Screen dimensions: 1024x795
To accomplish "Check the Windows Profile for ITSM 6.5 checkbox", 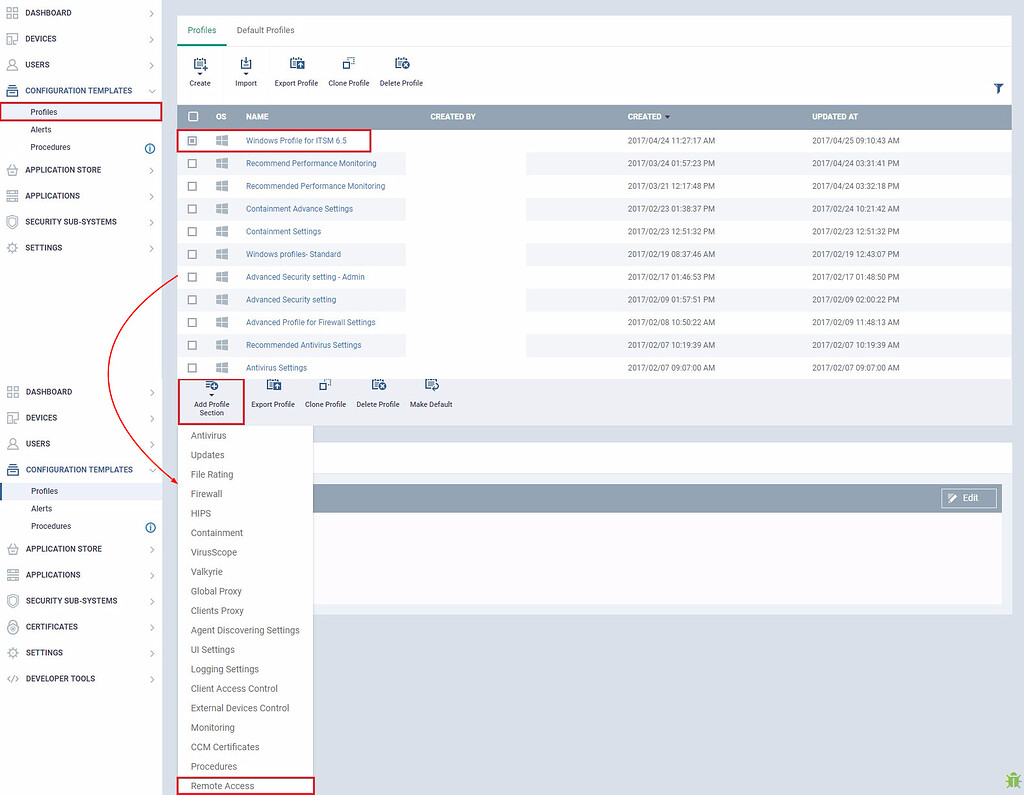I will (x=193, y=140).
